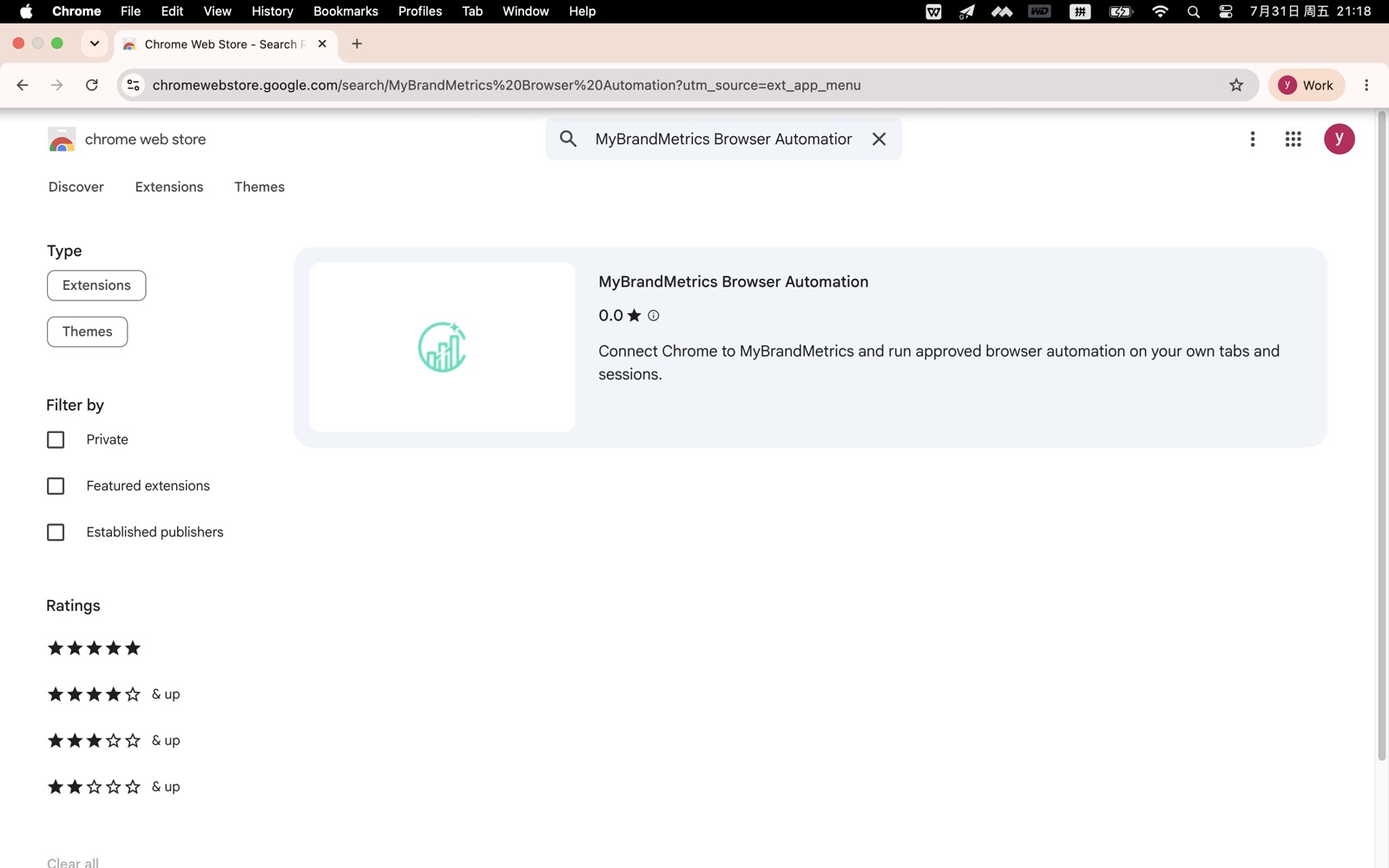Open the web store more options menu
Image resolution: width=1389 pixels, height=868 pixels.
pos(1252,139)
